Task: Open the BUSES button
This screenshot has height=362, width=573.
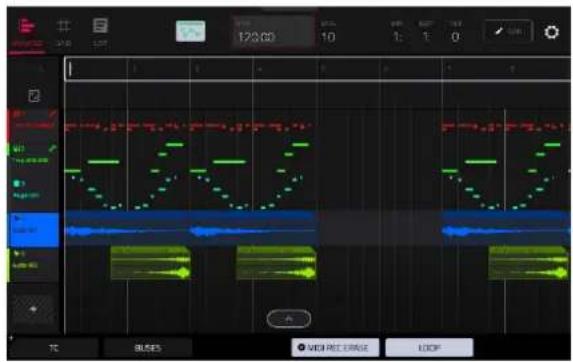Action: [148, 348]
